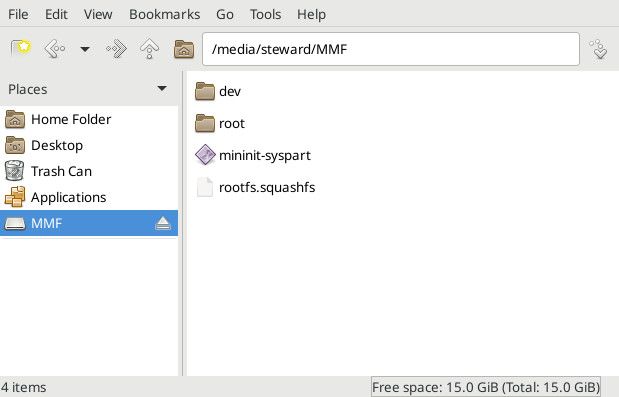Viewport: 619px width, 397px height.
Task: Click the root folder name
Action: 232,124
